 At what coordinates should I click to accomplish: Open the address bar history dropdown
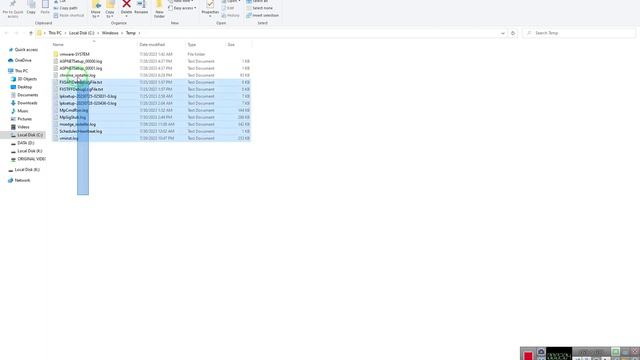point(503,33)
